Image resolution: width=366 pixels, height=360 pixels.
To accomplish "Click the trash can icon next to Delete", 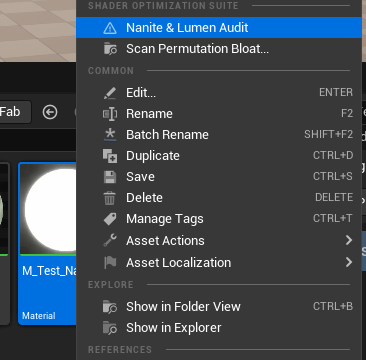I will pyautogui.click(x=110, y=198).
